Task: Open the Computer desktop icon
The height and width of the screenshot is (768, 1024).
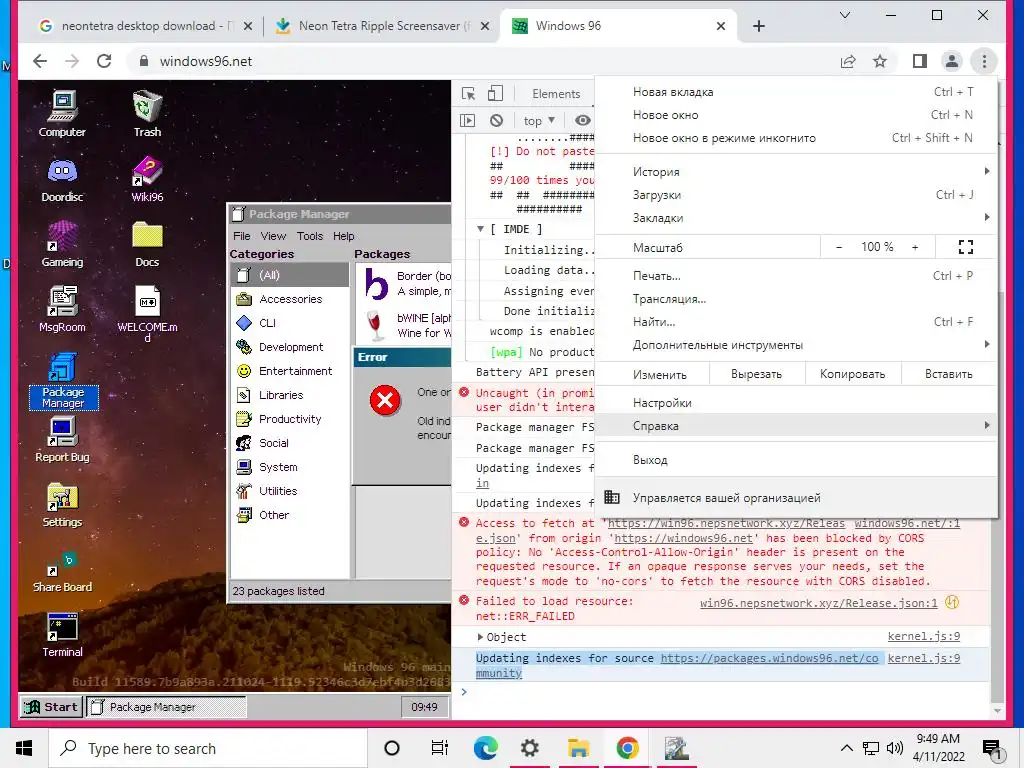Action: pos(62,114)
